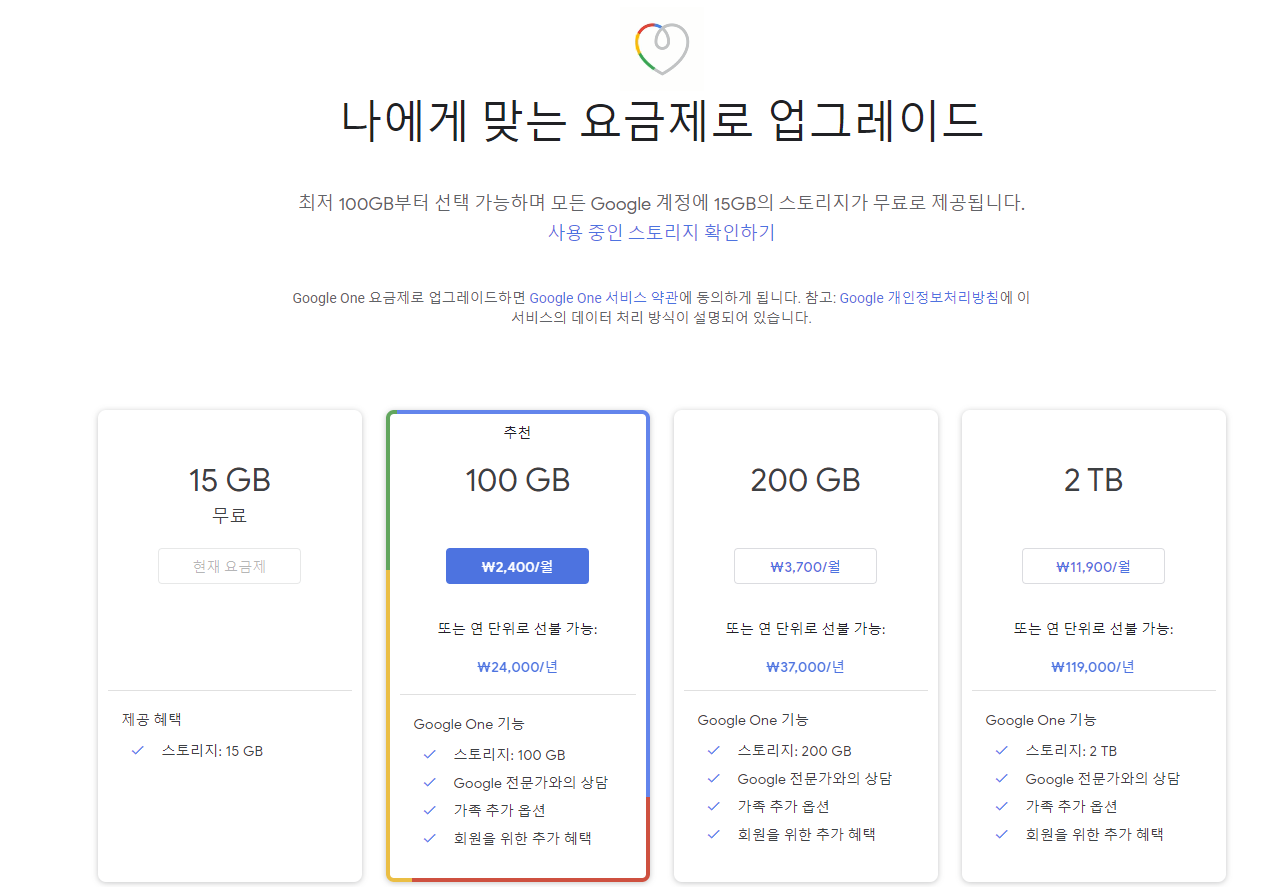Click the 100 GB plan title
This screenshot has height=887, width=1288.
517,480
